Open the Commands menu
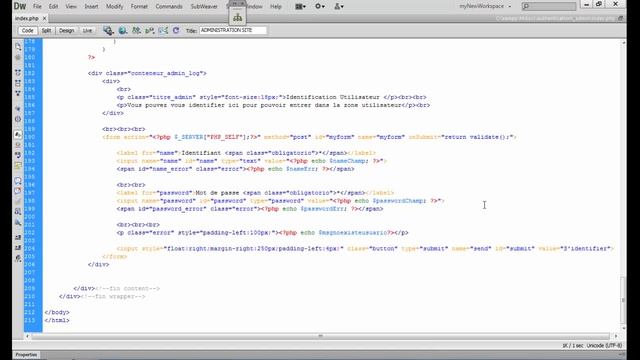 point(169,7)
